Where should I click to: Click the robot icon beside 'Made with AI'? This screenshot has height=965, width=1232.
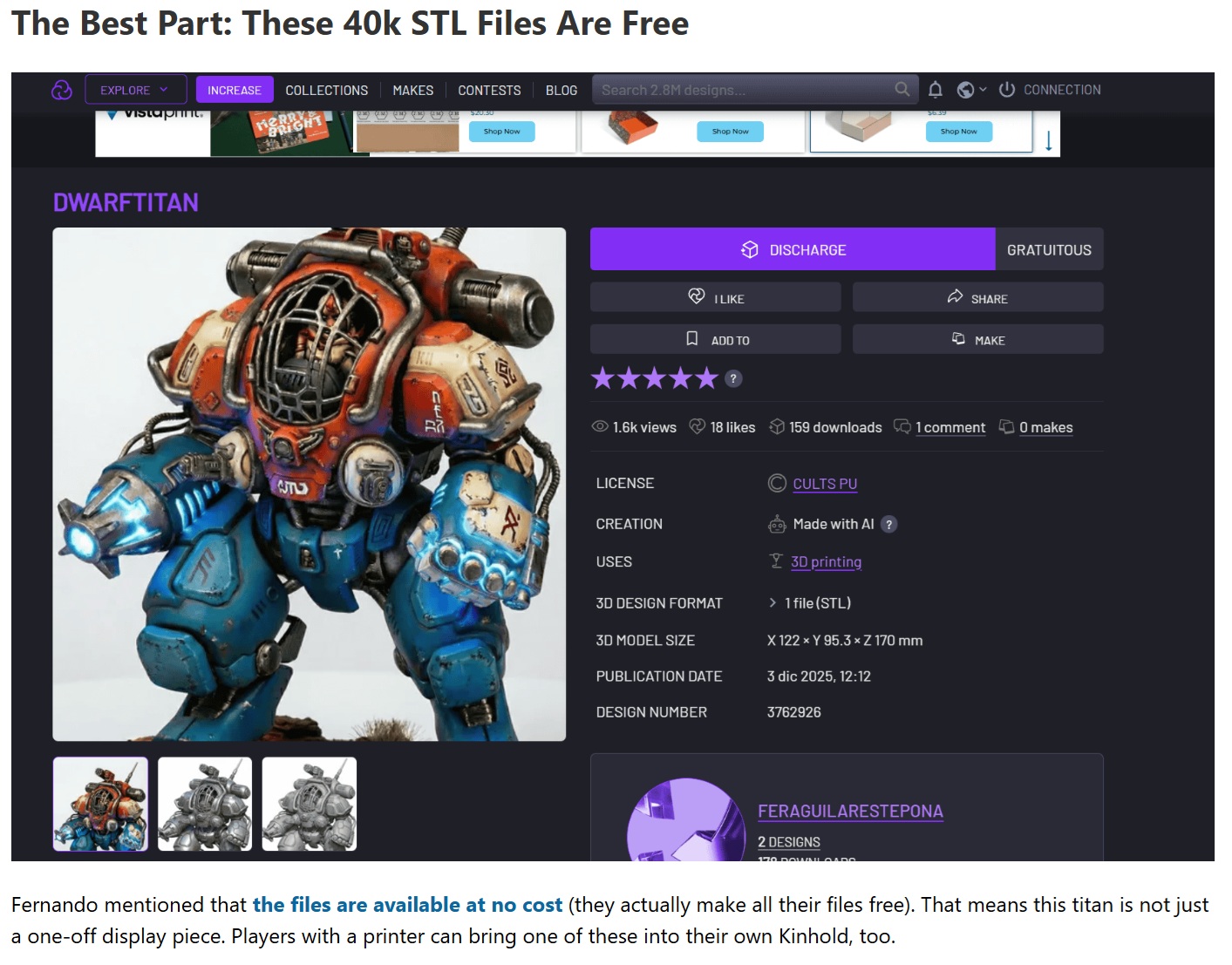pyautogui.click(x=777, y=524)
